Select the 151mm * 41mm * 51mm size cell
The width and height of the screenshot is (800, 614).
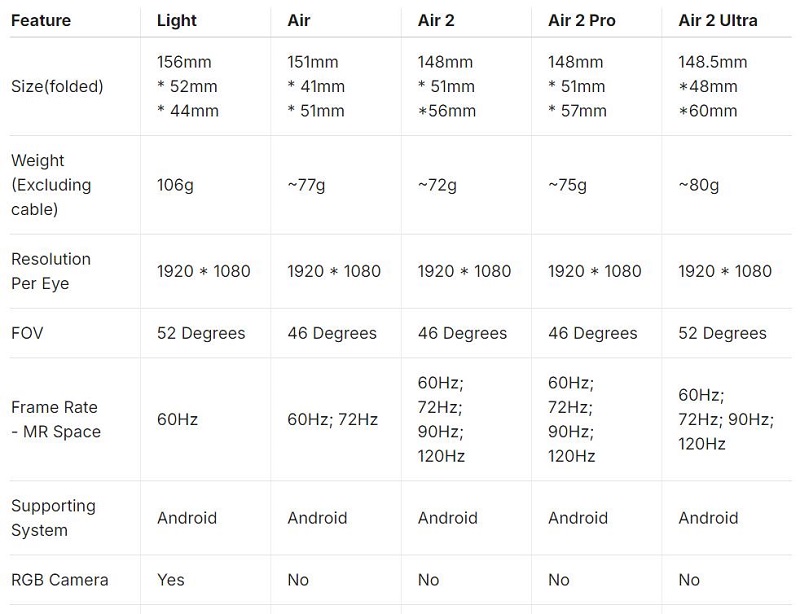tap(316, 86)
